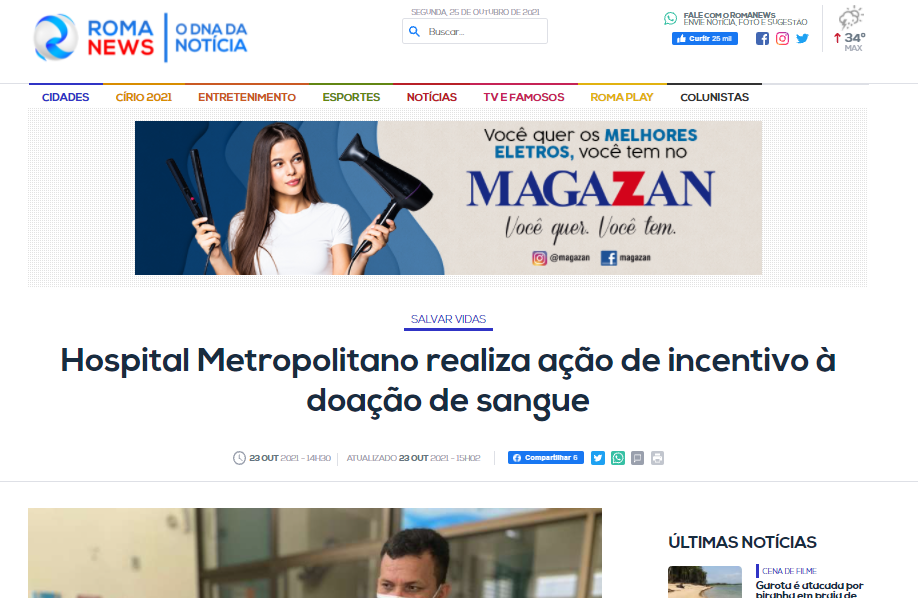This screenshot has width=918, height=598.
Task: Open the Cidades menu
Action: [x=66, y=97]
